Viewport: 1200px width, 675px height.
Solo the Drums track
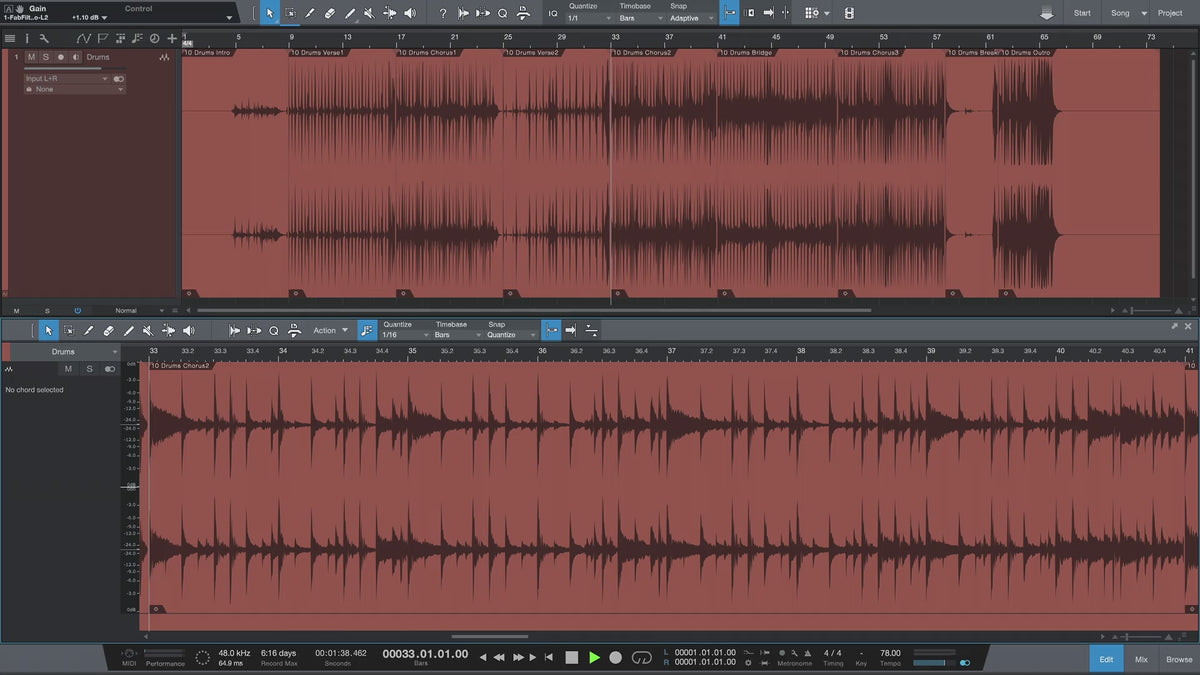[45, 57]
